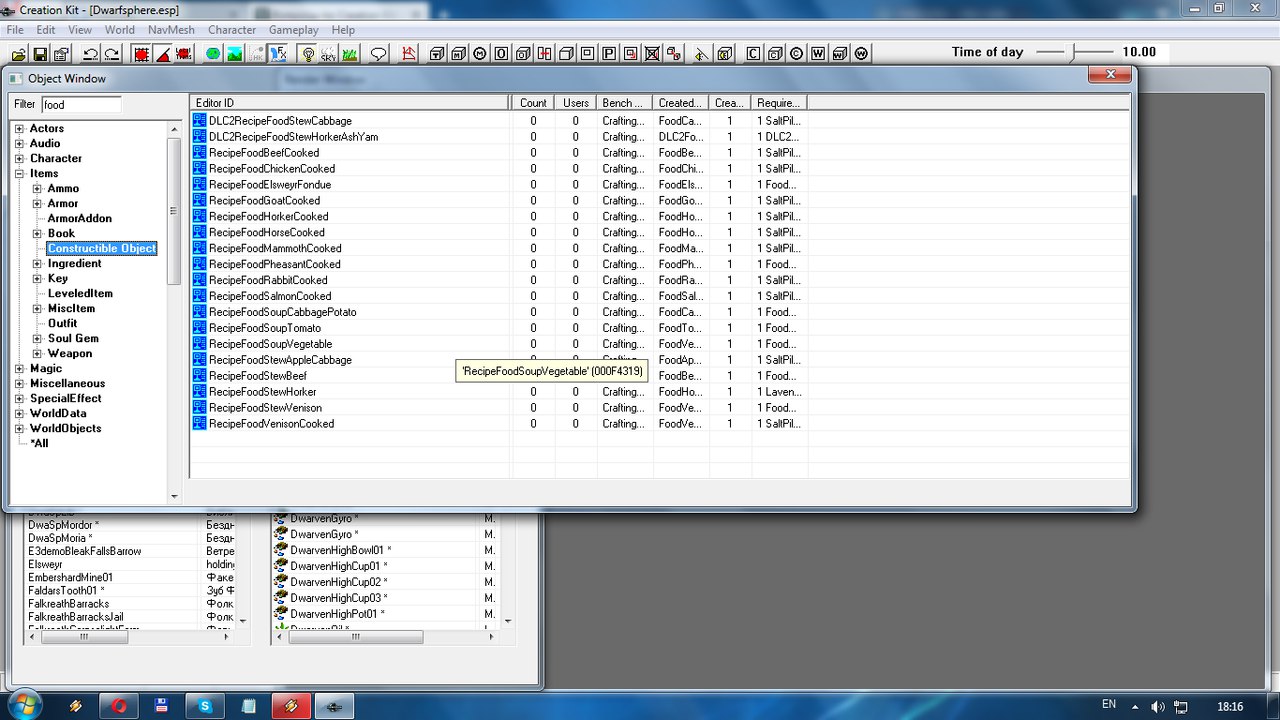
Task: Click the flat square icon labeled W
Action: (x=818, y=53)
